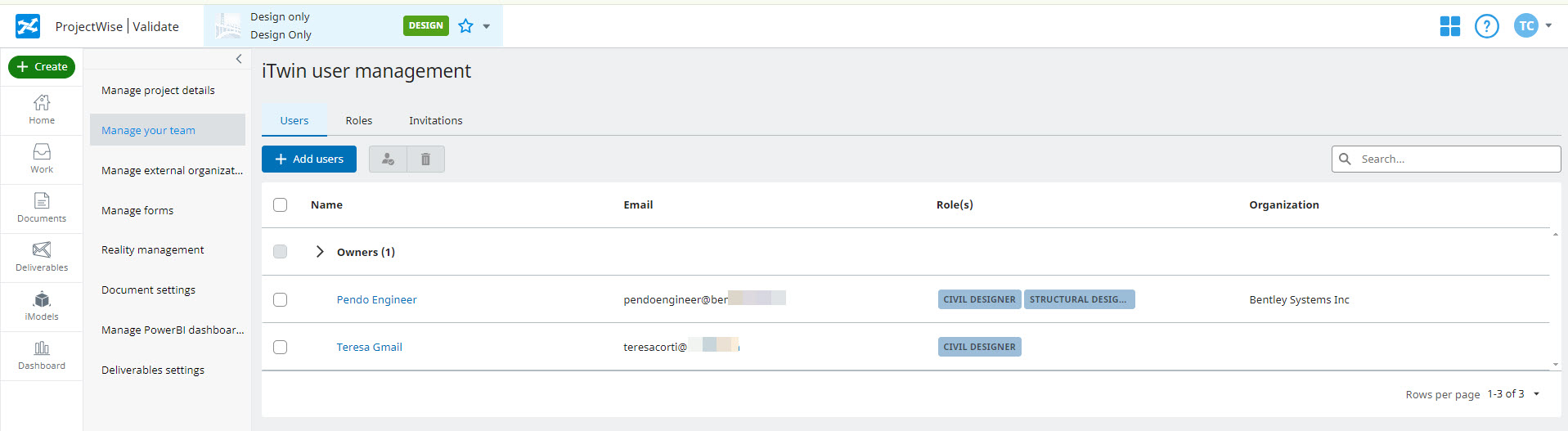The width and height of the screenshot is (1568, 431).
Task: Click the Add users button
Action: point(309,159)
